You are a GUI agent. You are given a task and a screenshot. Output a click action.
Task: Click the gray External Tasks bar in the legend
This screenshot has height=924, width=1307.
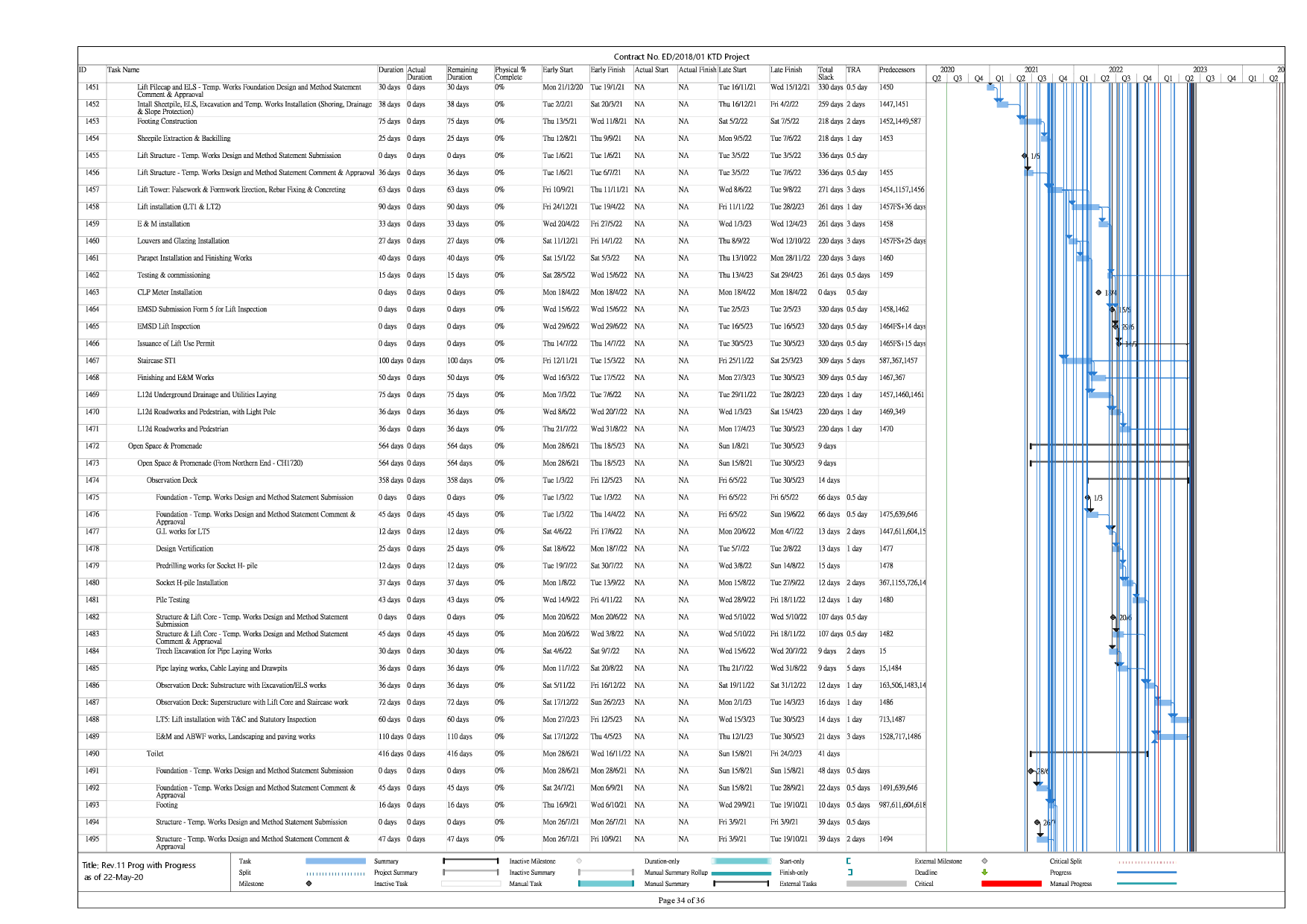click(876, 884)
